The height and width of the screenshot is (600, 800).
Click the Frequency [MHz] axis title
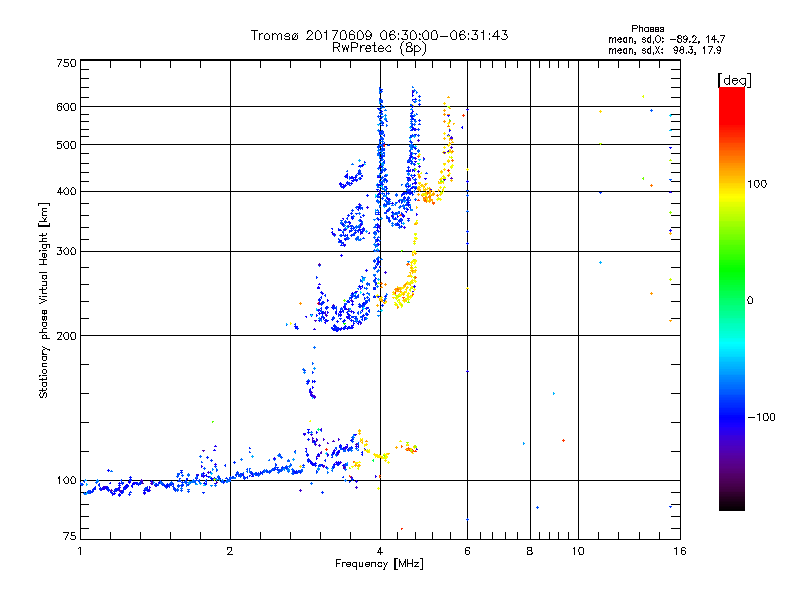(379, 566)
